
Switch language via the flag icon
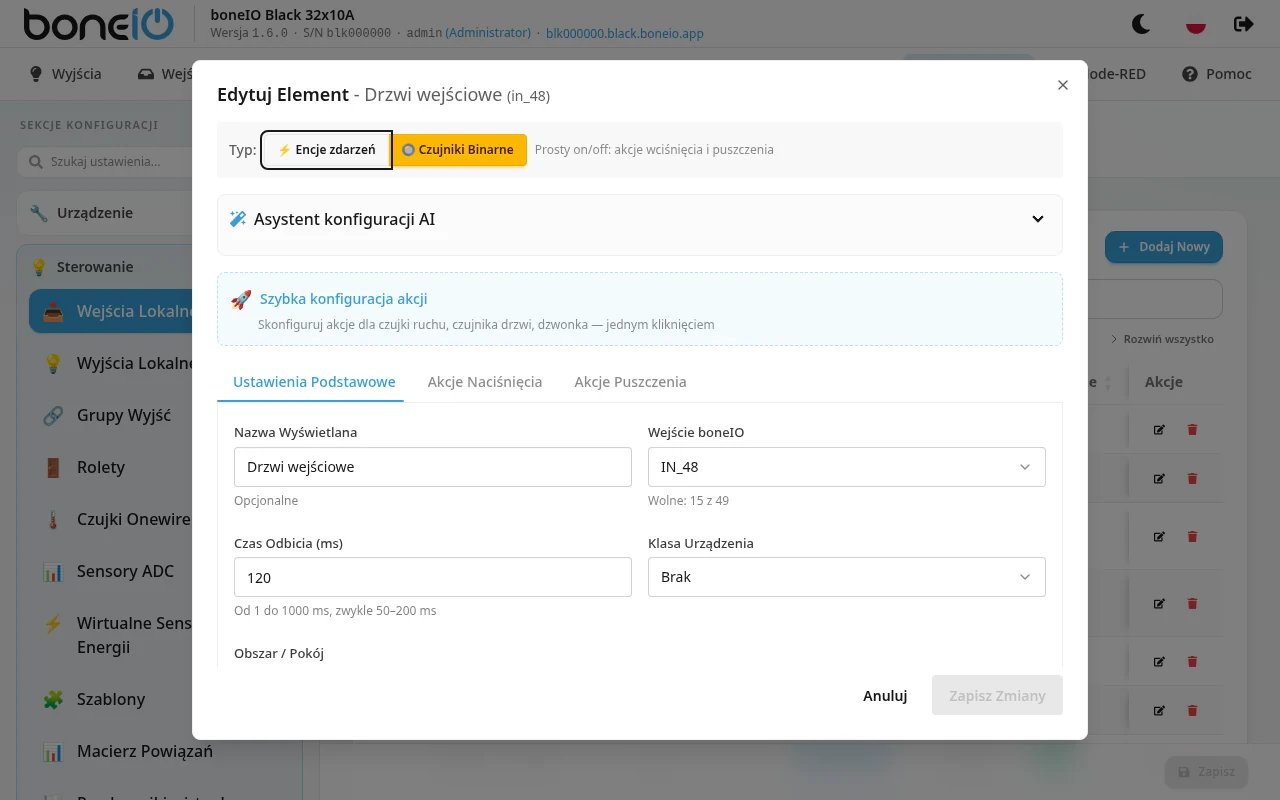coord(1195,23)
